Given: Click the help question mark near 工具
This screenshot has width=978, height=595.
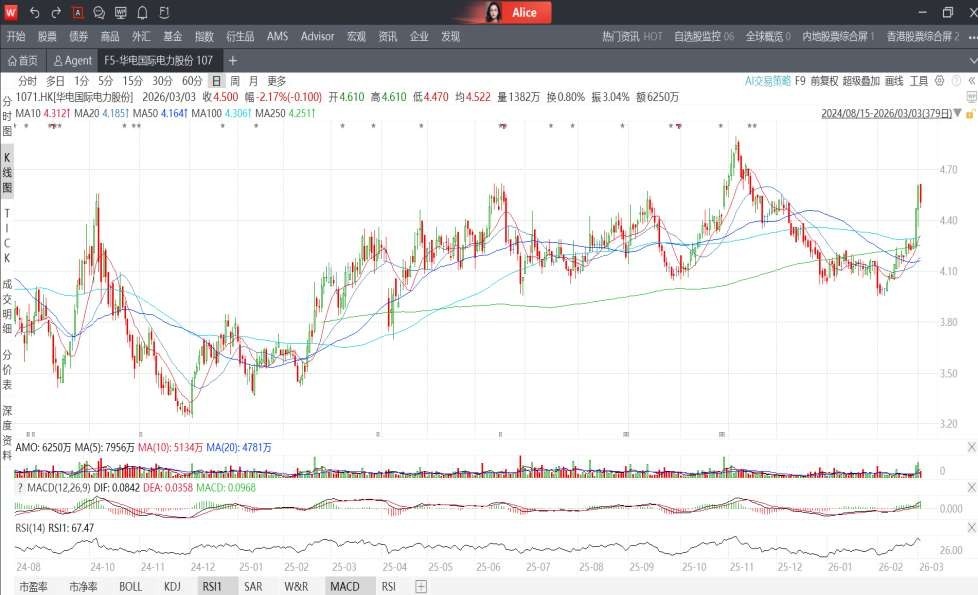Looking at the screenshot, I should (955, 81).
